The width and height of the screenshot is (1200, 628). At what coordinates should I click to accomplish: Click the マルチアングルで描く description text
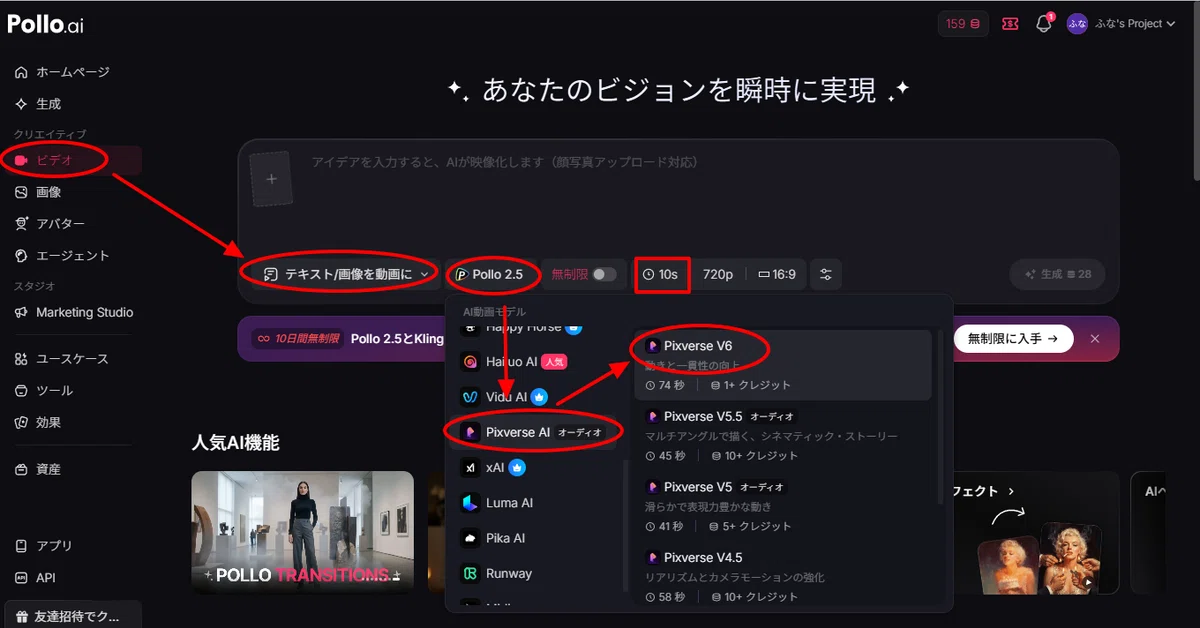coord(772,436)
